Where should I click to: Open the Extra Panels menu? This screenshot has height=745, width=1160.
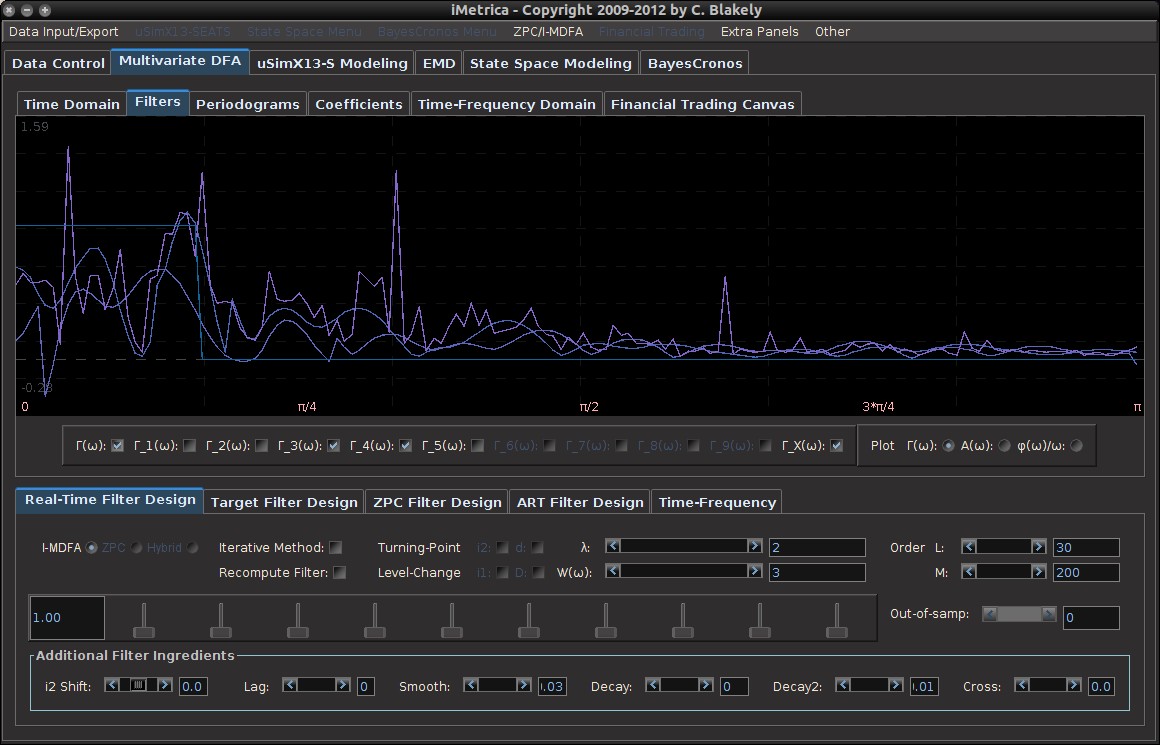[x=759, y=31]
